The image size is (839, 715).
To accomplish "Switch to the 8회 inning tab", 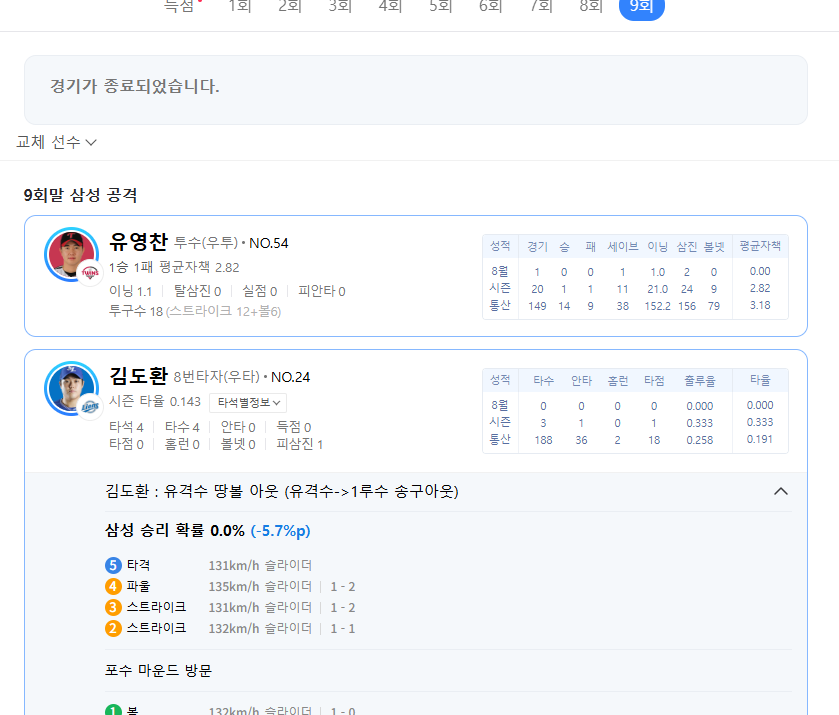I will coord(591,6).
